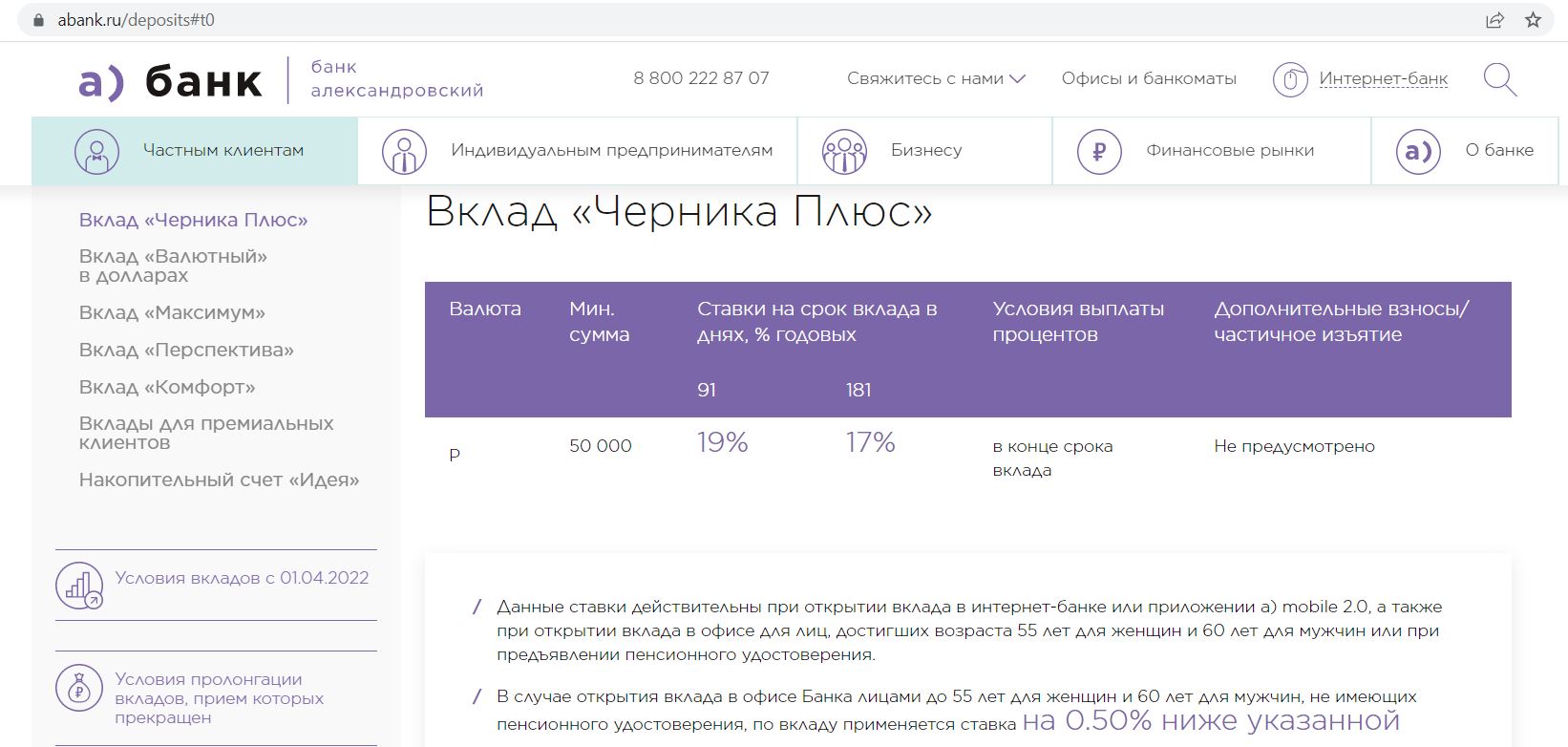Open the Частным клиентам tab

pos(195,151)
